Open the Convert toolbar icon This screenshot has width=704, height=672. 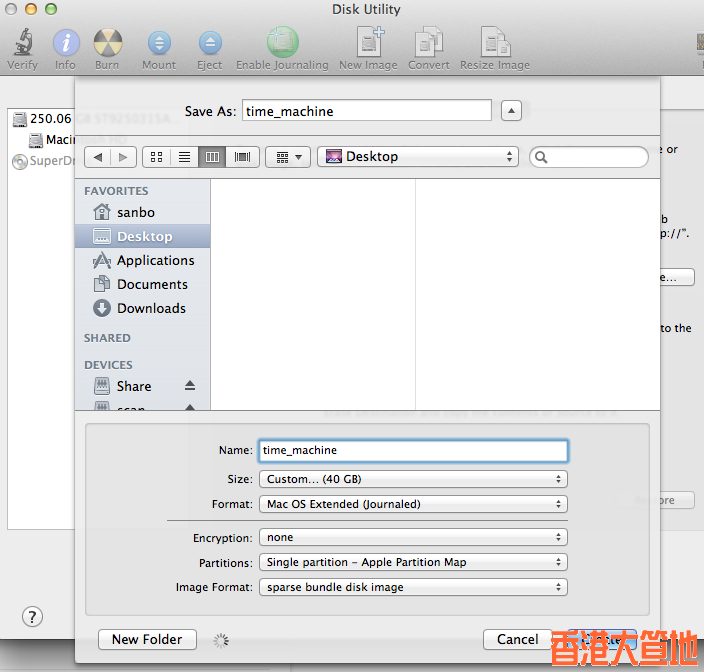428,42
